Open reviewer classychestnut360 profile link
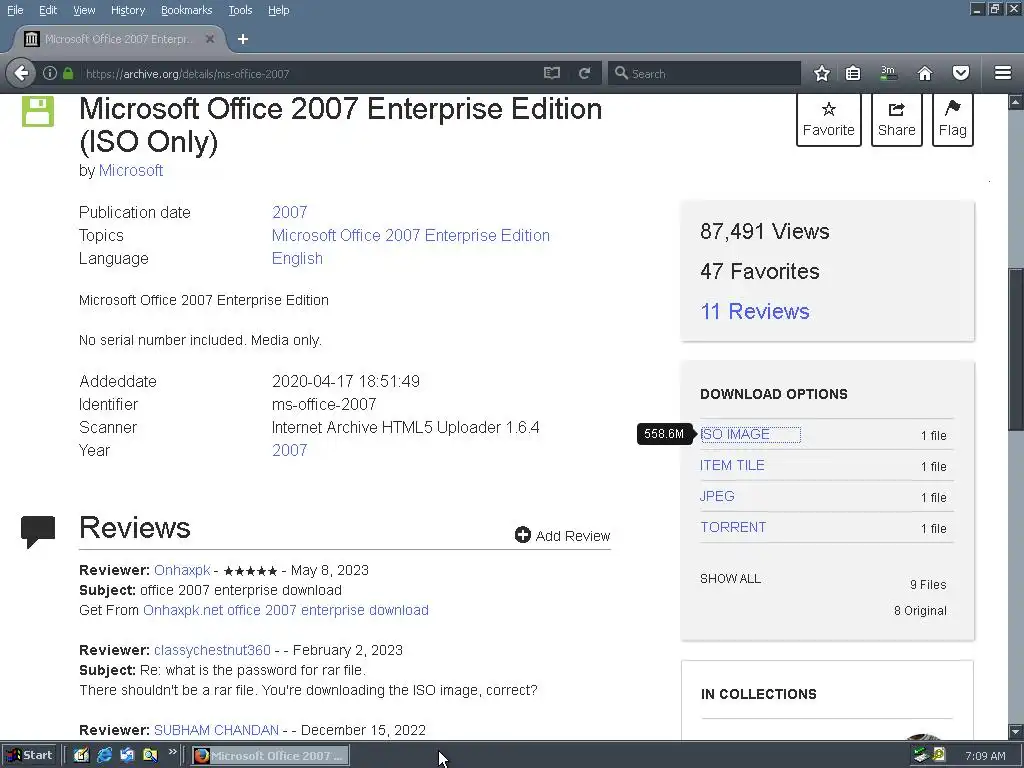The width and height of the screenshot is (1024, 768). click(x=212, y=650)
